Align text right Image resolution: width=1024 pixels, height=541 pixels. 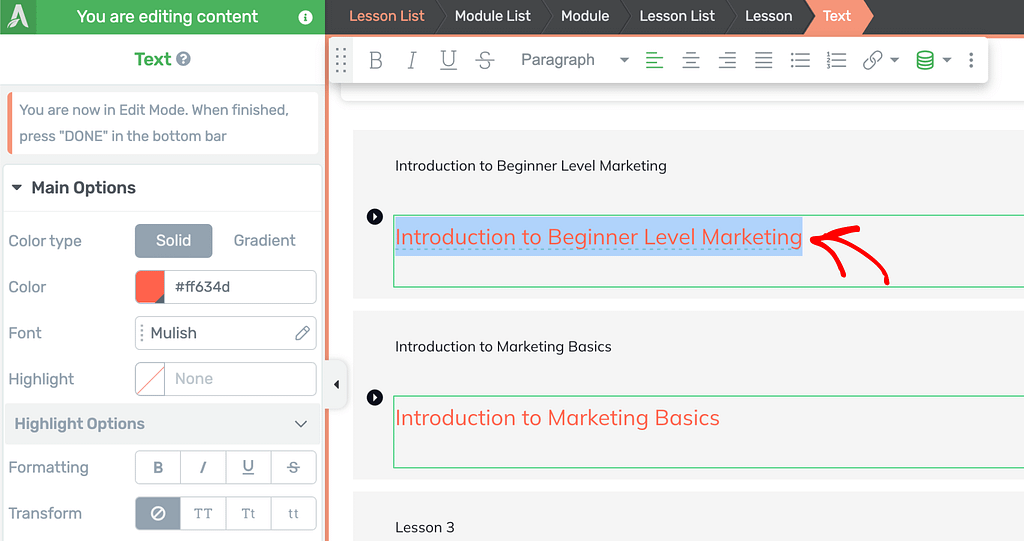coord(727,60)
